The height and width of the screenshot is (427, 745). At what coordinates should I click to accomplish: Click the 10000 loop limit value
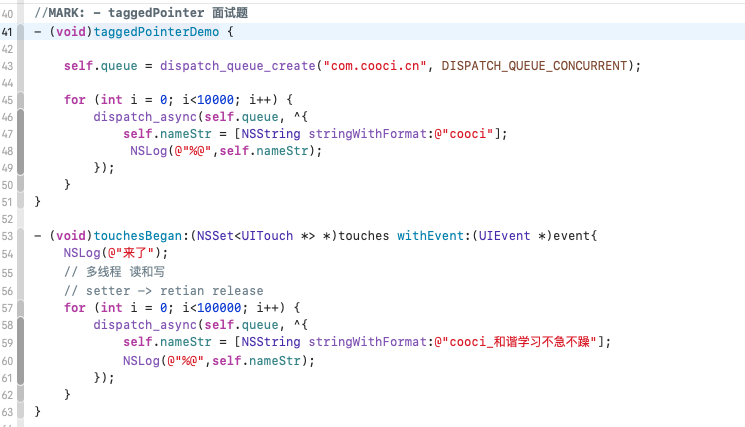215,100
